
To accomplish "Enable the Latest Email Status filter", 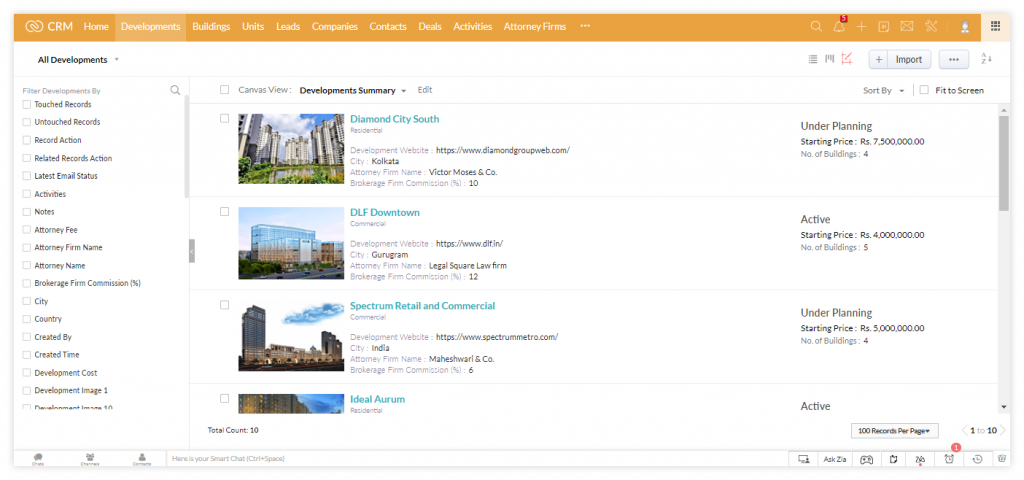I will pyautogui.click(x=27, y=176).
